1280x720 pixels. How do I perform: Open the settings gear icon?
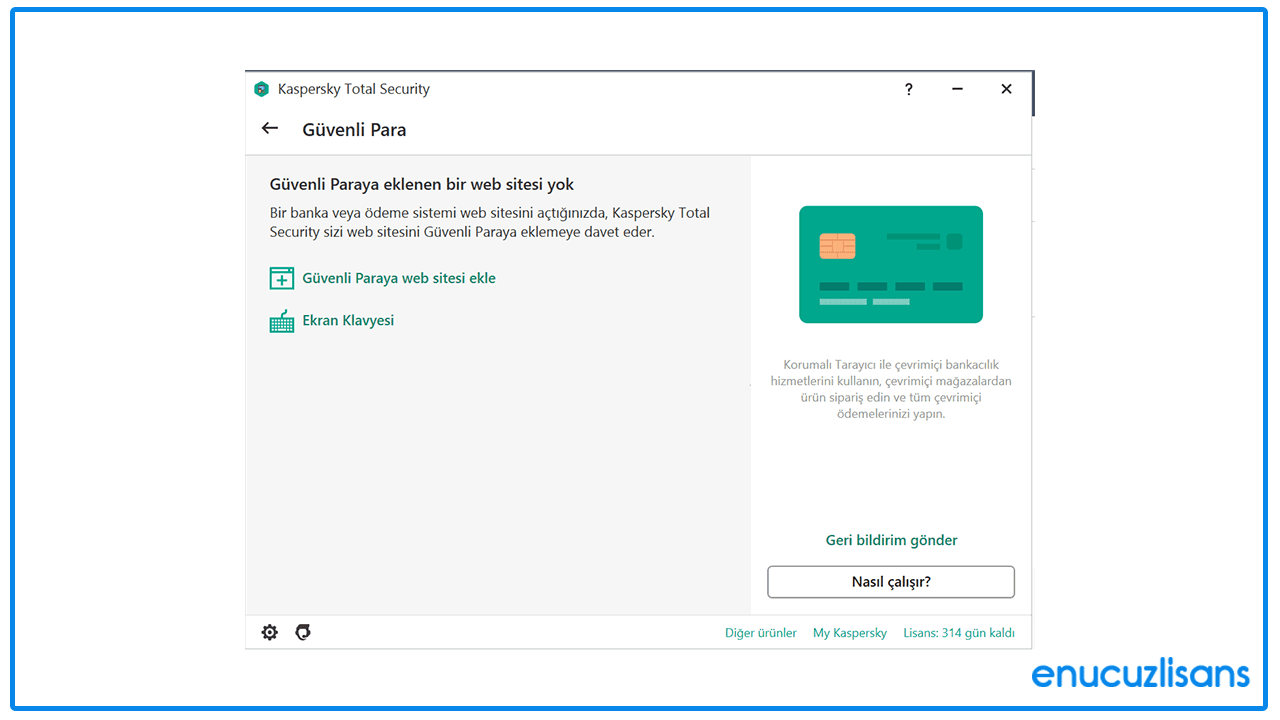[x=269, y=632]
